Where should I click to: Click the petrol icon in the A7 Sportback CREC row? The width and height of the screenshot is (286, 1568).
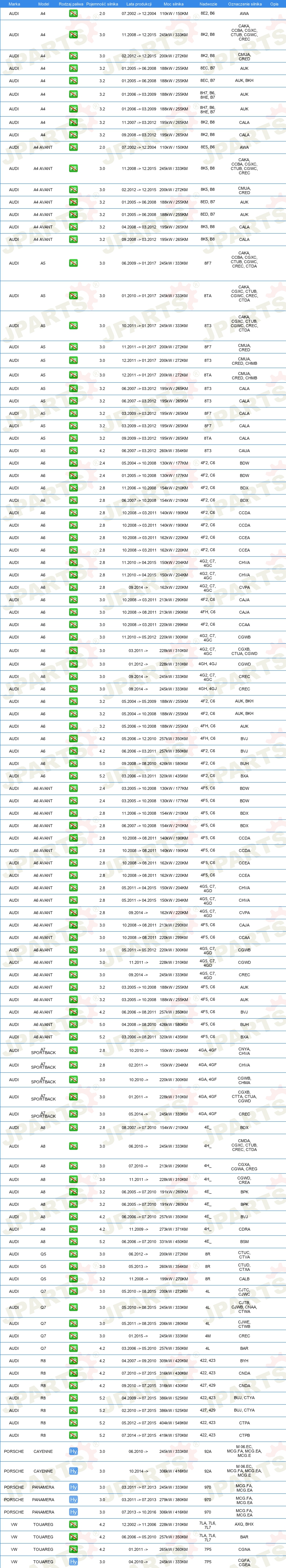click(73, 1114)
